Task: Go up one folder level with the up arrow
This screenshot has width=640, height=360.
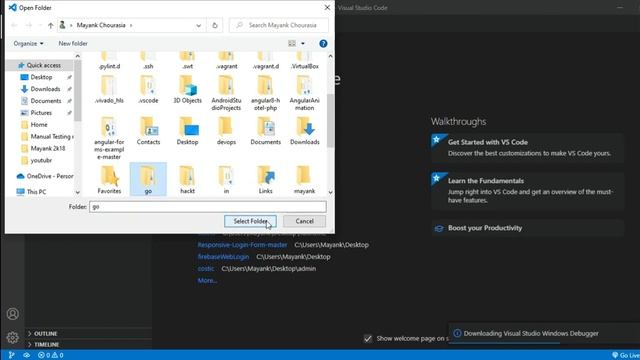Action: click(x=51, y=25)
